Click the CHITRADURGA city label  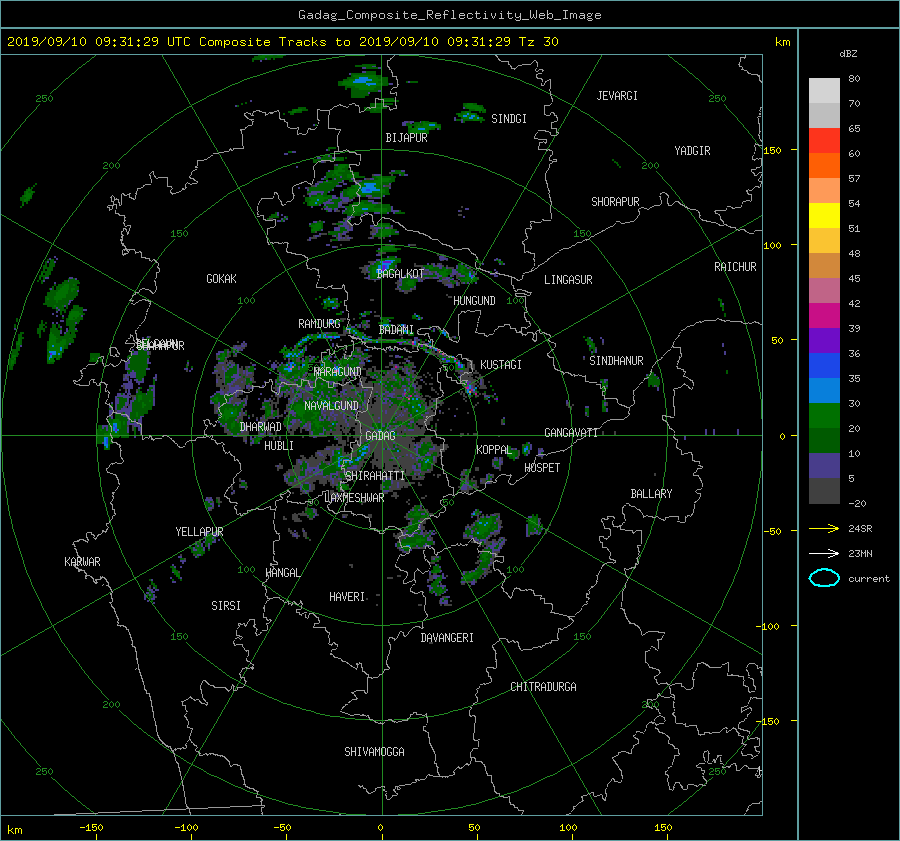pyautogui.click(x=543, y=687)
